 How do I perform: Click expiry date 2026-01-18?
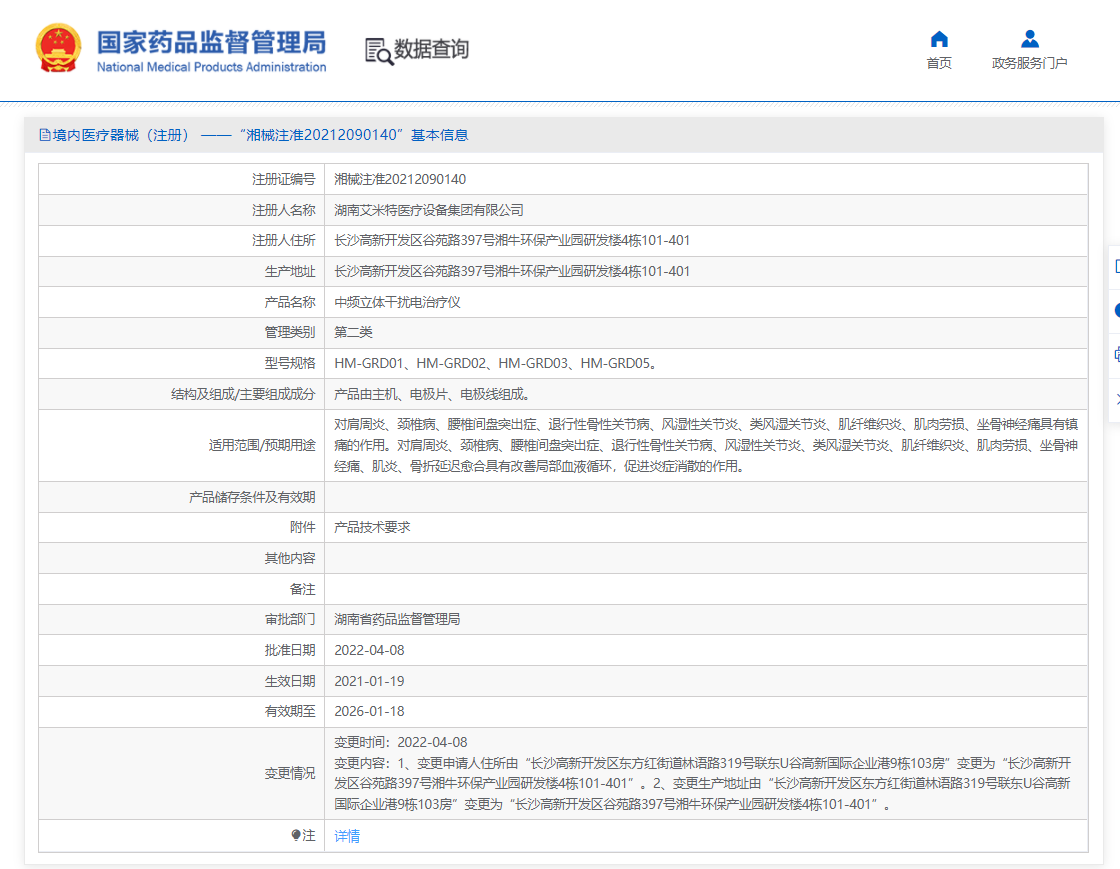tap(369, 711)
